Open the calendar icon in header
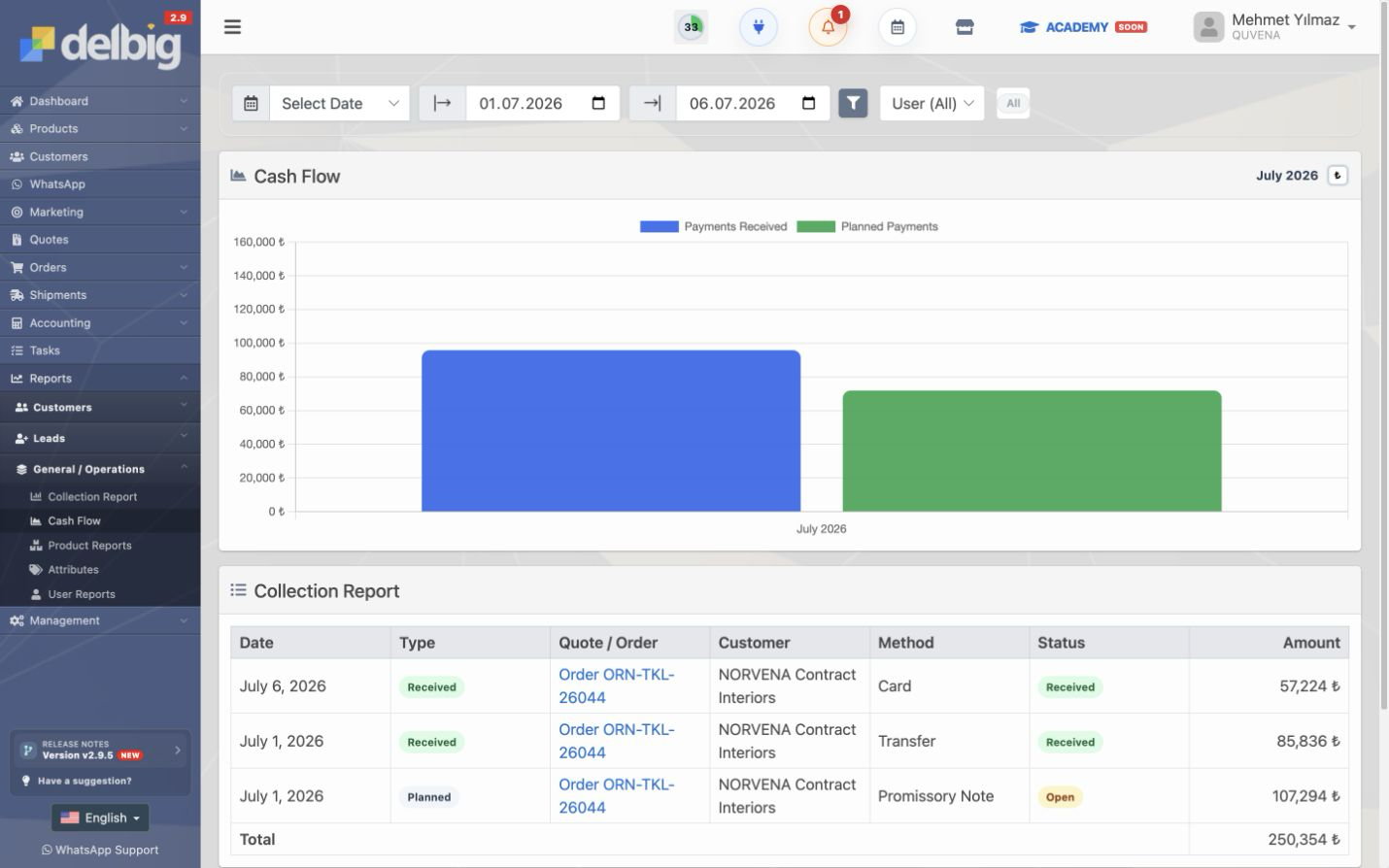1389x868 pixels. tap(898, 27)
